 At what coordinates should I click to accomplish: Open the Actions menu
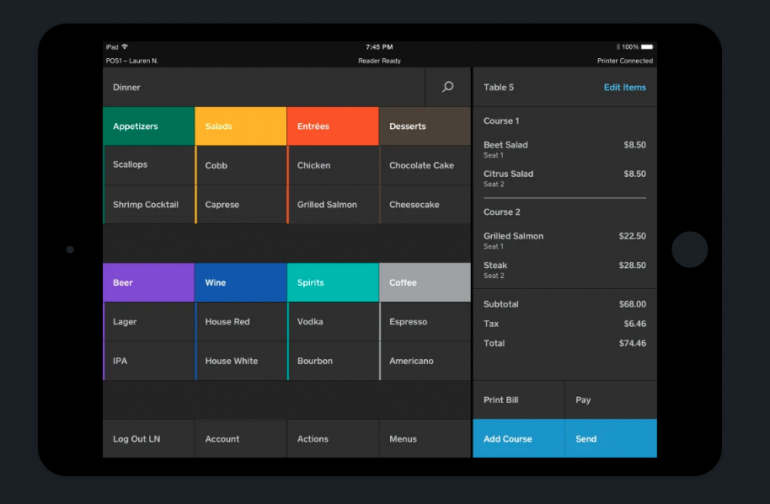coord(332,439)
